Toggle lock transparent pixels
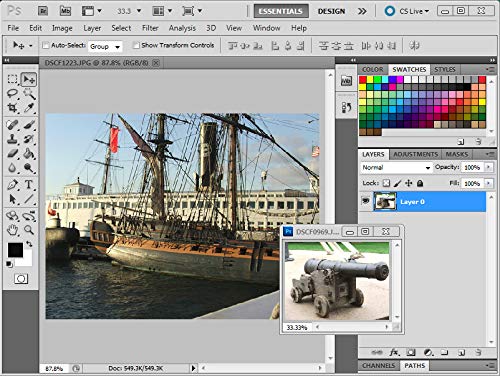500x376 pixels. [386, 183]
